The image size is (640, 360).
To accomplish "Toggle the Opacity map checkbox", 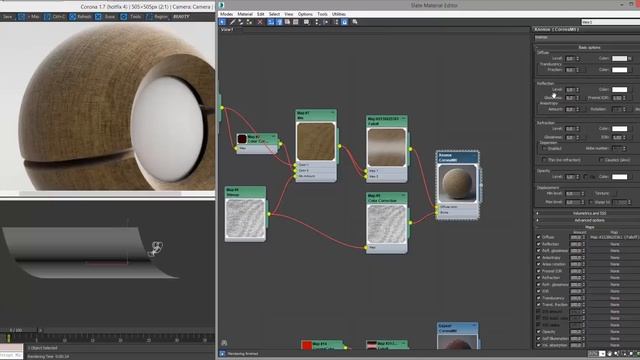I will pyautogui.click(x=538, y=332).
